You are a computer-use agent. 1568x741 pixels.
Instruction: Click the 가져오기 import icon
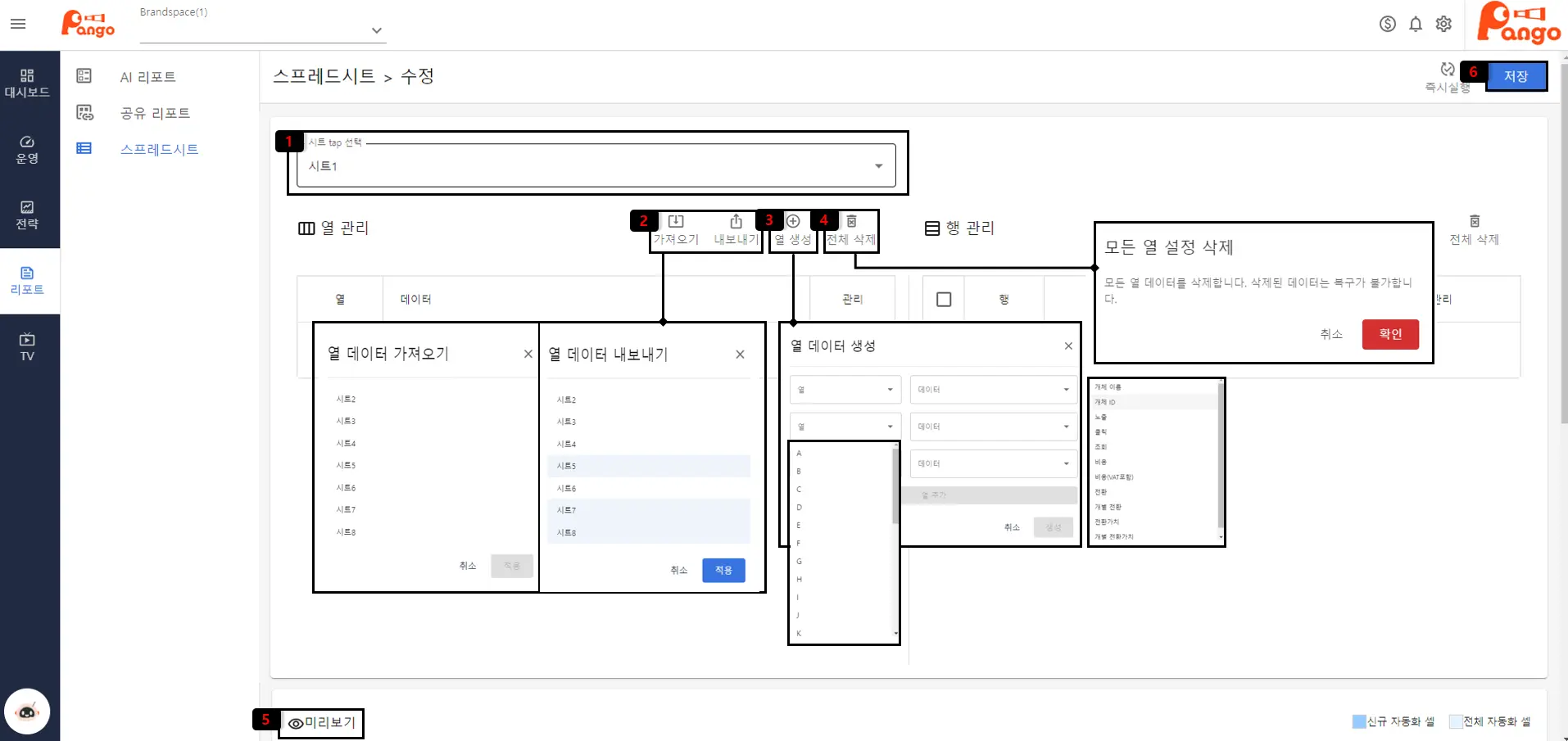pyautogui.click(x=676, y=222)
